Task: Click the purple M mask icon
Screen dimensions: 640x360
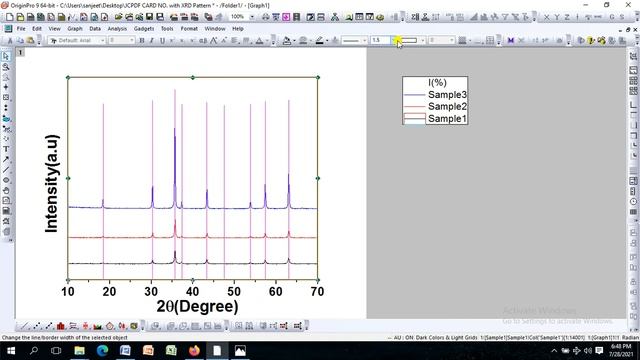Action: [x=511, y=40]
